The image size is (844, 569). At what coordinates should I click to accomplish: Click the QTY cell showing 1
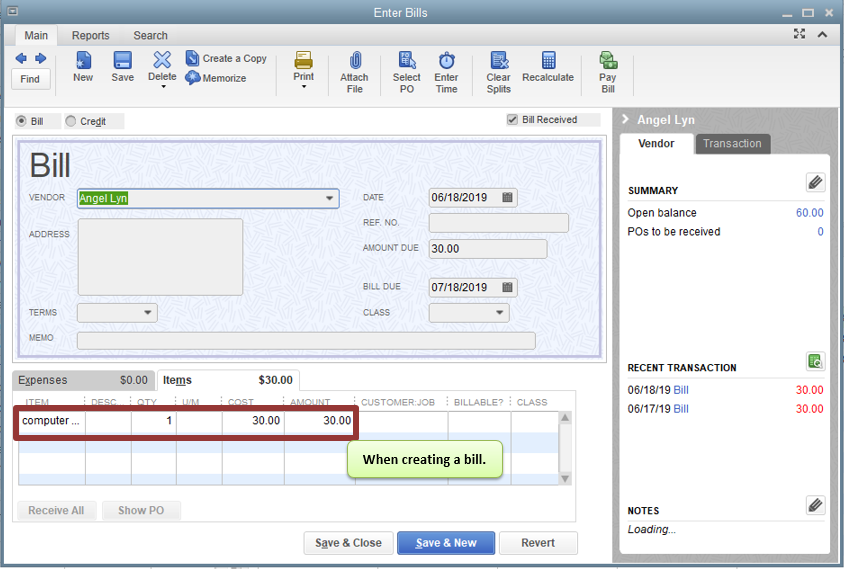click(153, 421)
